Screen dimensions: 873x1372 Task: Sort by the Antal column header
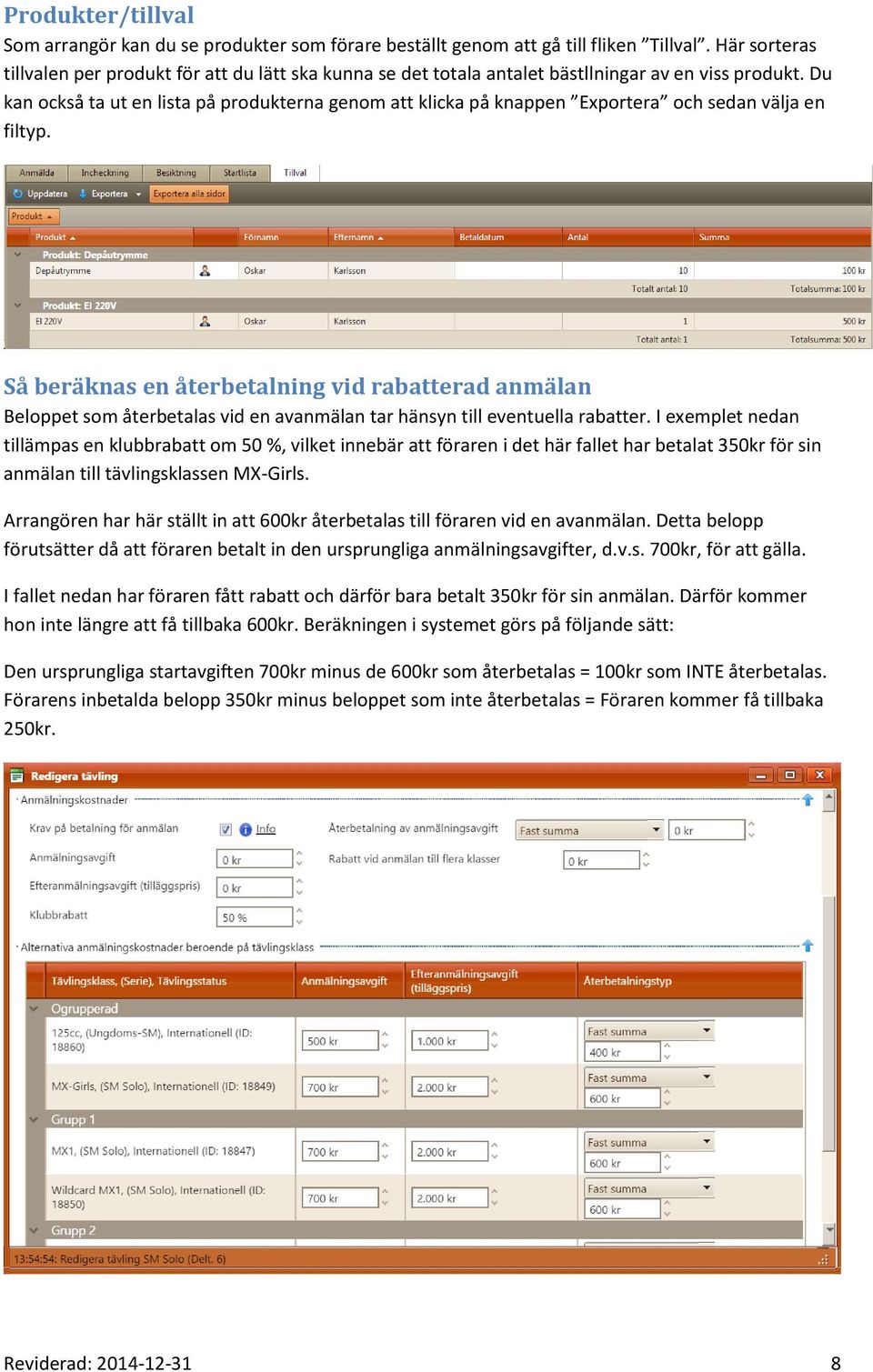(x=627, y=237)
